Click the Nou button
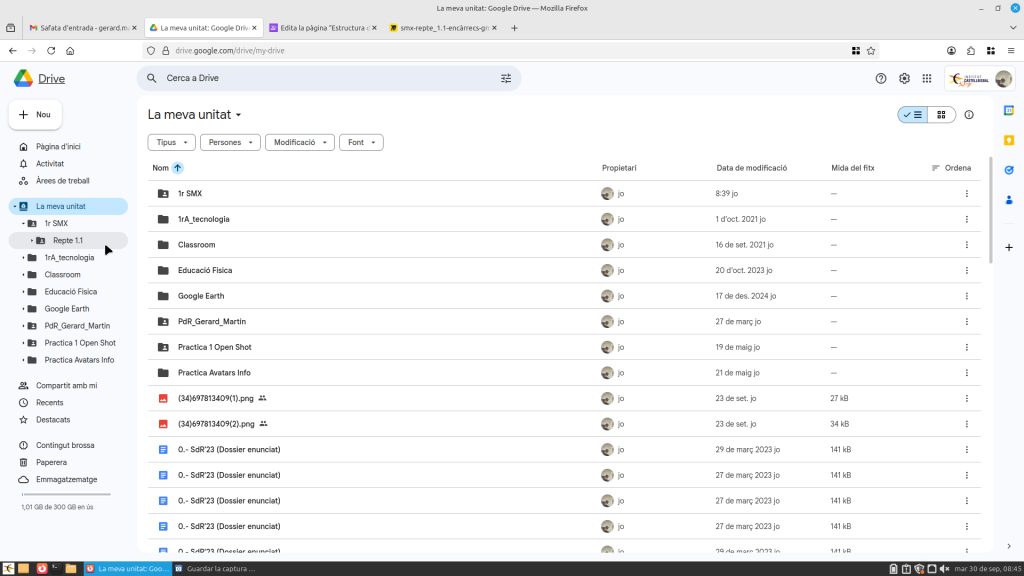The height and width of the screenshot is (576, 1024). [35, 115]
